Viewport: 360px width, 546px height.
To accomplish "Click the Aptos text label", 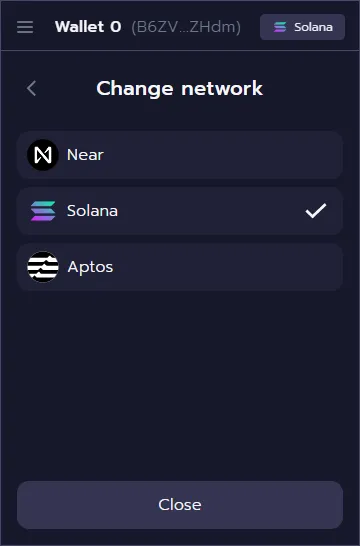I will [90, 267].
